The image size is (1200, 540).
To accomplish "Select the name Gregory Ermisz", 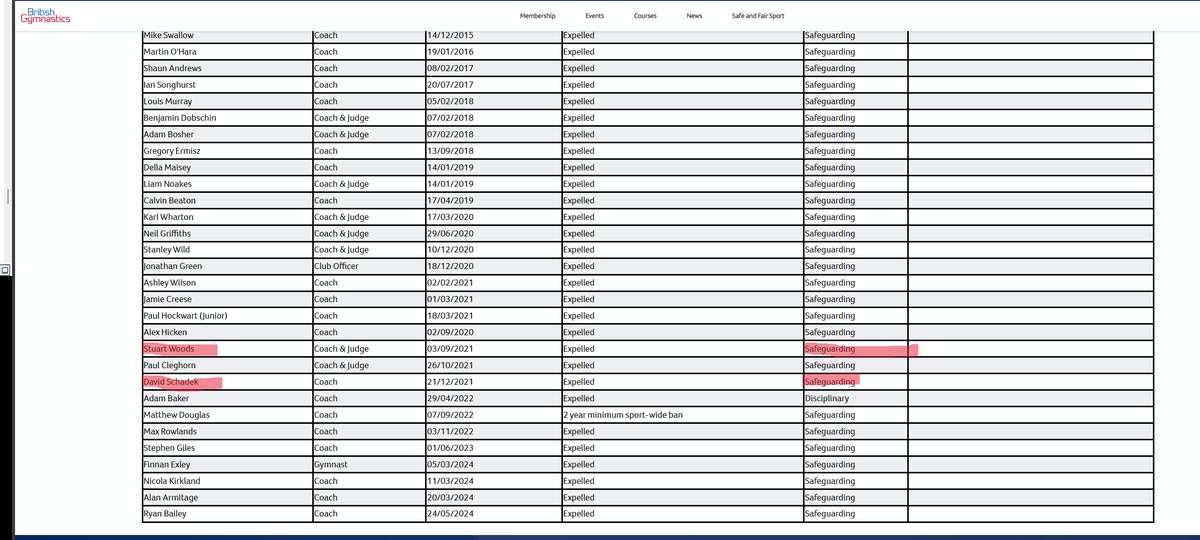I will click(x=172, y=151).
